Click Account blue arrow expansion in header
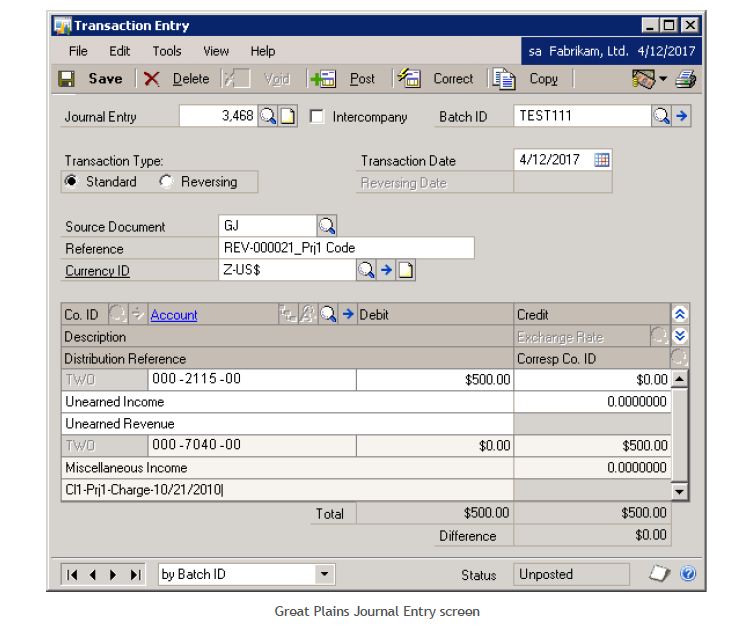The image size is (749, 631). coord(348,314)
